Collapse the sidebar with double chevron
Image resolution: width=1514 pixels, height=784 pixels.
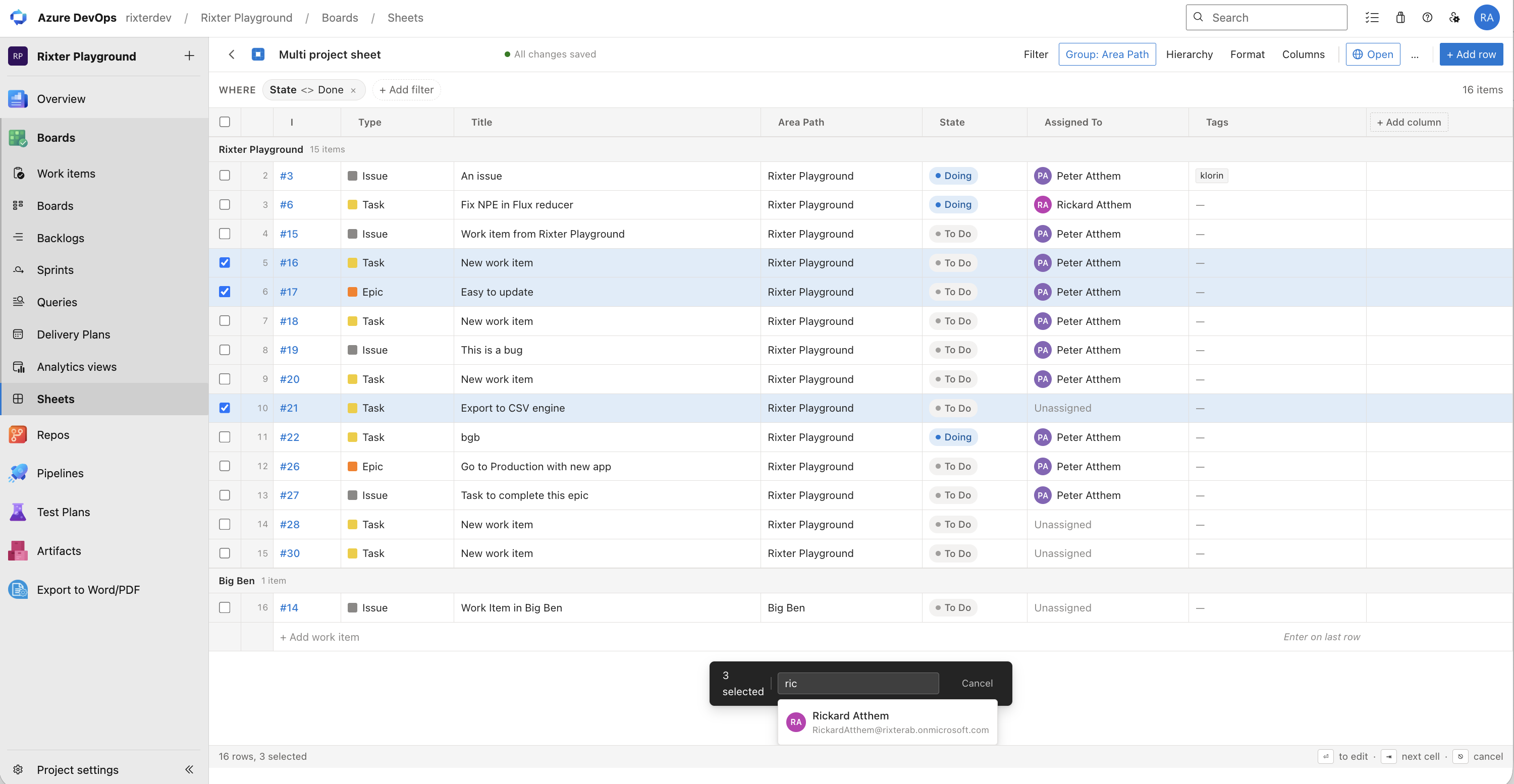coord(189,770)
